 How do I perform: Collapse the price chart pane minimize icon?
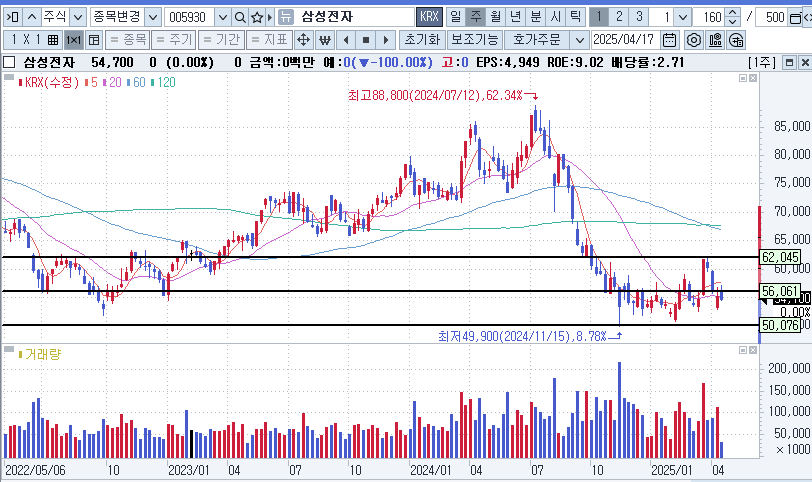pos(743,78)
